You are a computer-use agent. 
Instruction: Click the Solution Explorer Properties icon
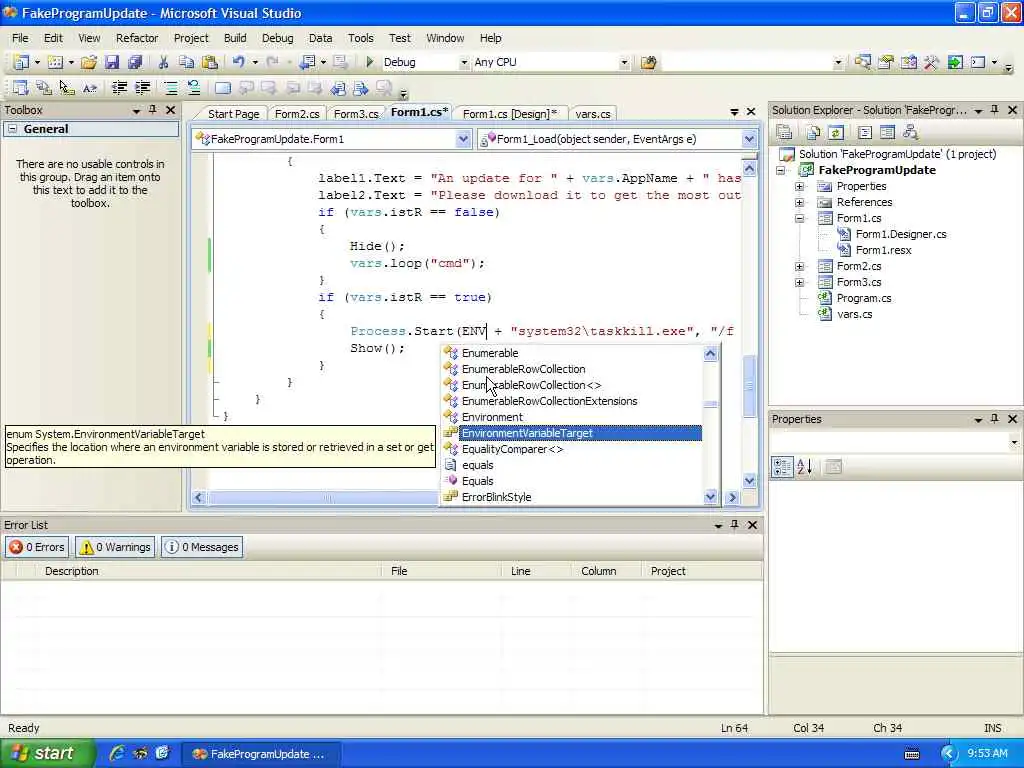point(784,133)
